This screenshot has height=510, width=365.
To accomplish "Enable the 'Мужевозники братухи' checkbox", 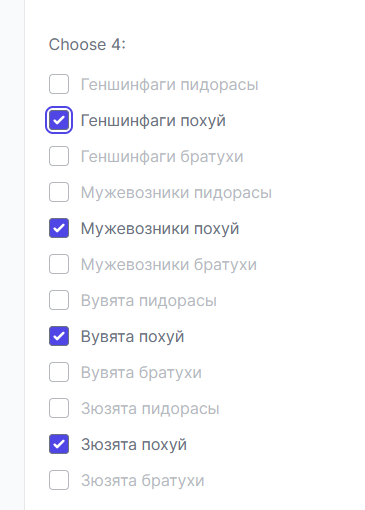I will (59, 264).
